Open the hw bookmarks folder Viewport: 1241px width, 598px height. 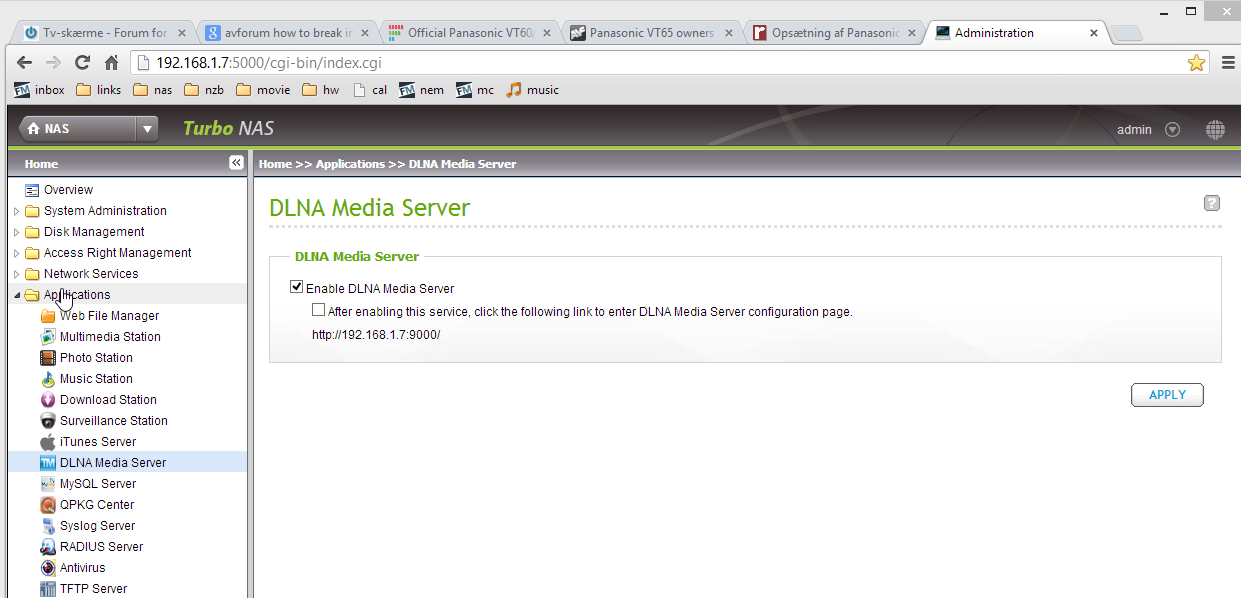[321, 90]
